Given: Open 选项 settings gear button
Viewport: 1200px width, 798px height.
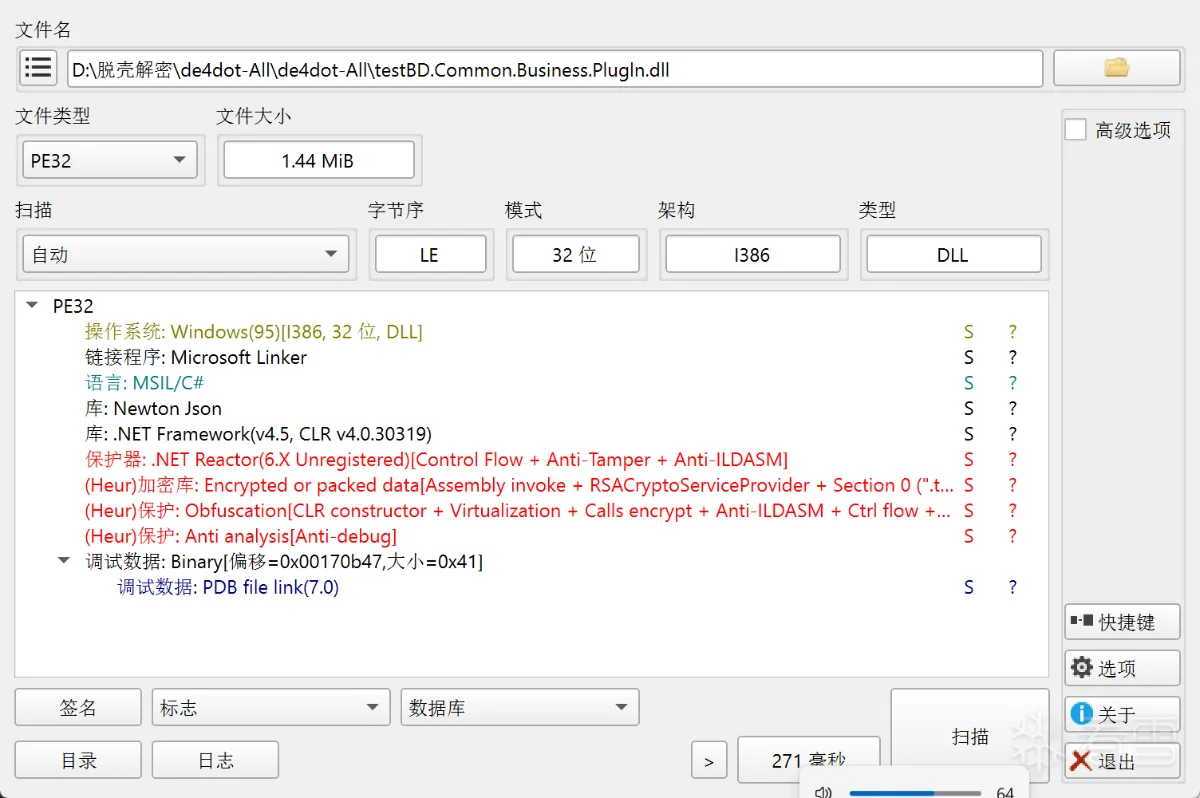Looking at the screenshot, I should pyautogui.click(x=1122, y=668).
